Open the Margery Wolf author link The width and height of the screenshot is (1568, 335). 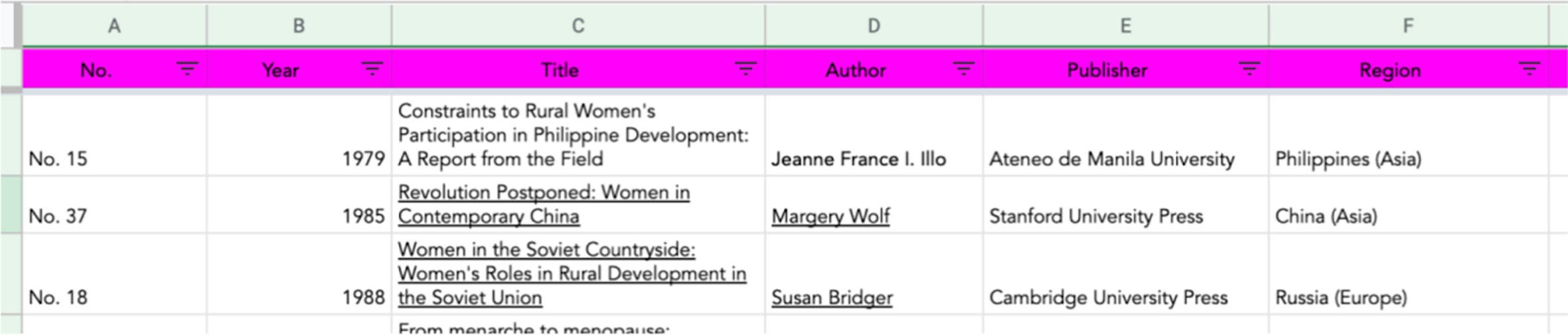[830, 216]
